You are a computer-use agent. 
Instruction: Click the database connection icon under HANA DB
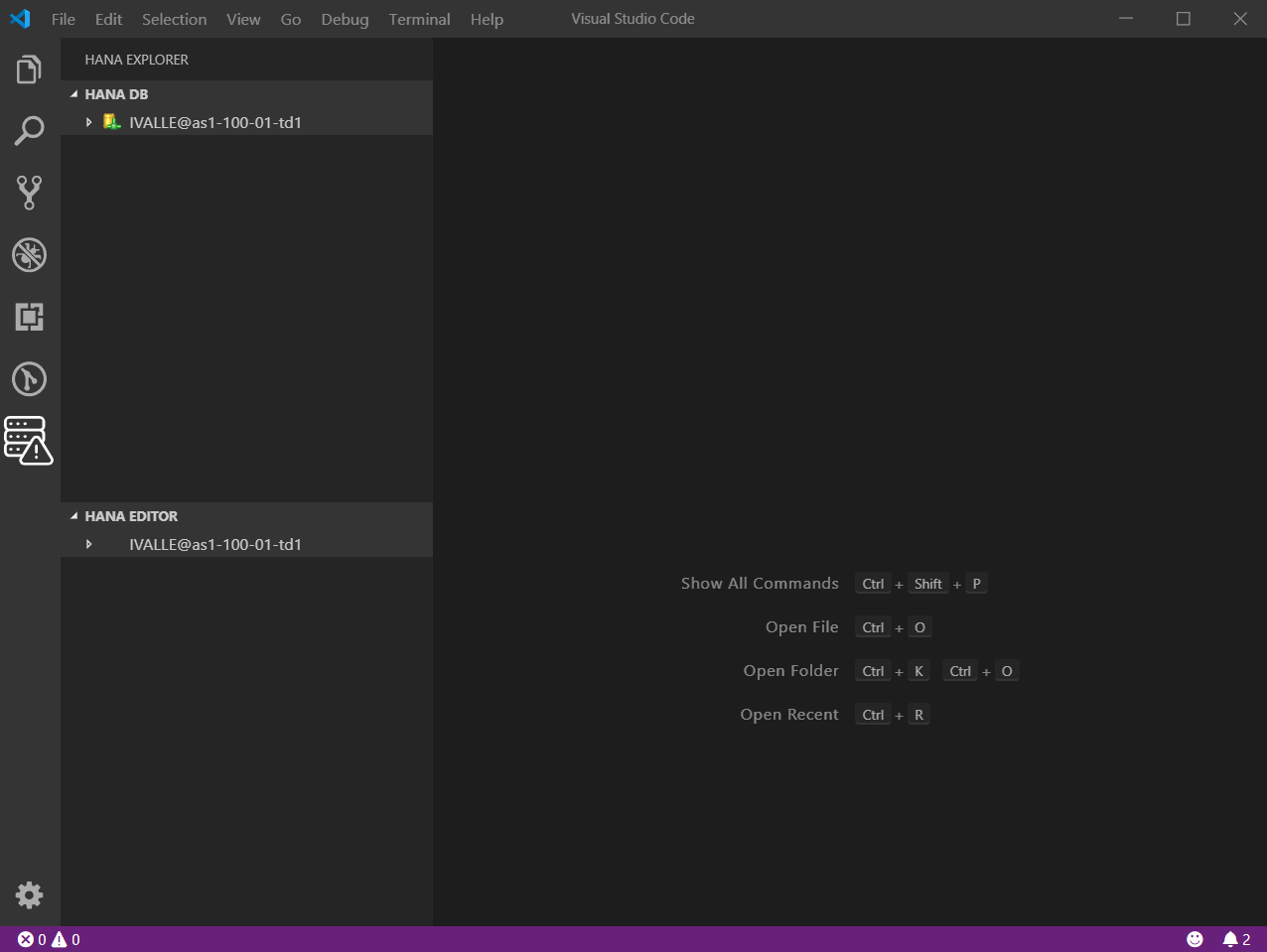coord(112,122)
